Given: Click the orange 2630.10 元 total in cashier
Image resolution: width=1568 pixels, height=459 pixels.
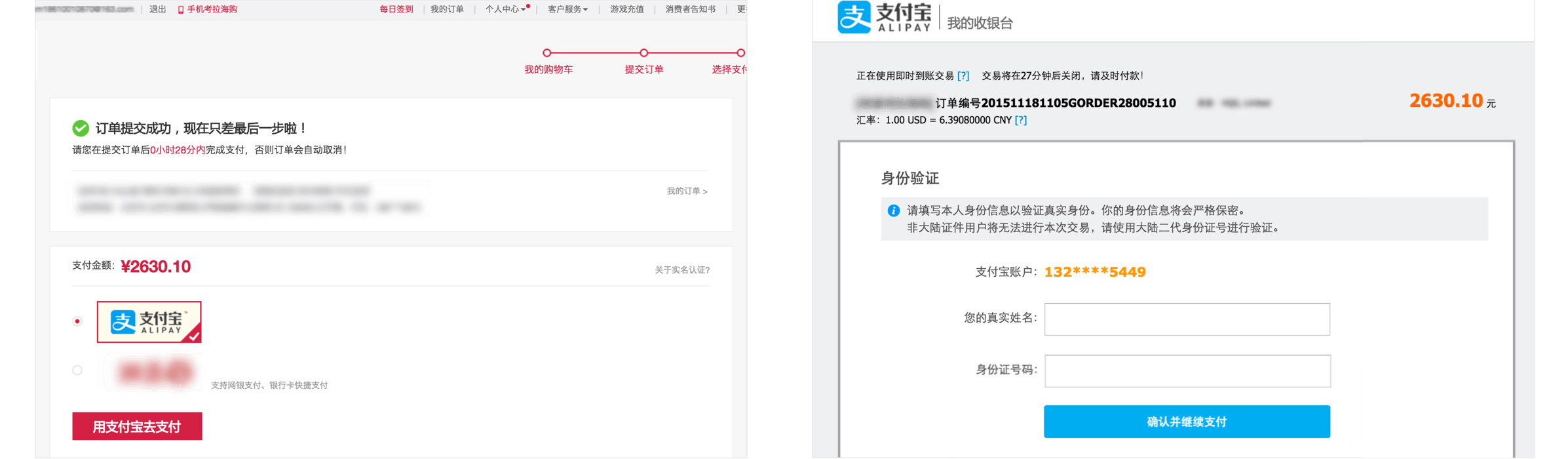Looking at the screenshot, I should (x=1452, y=101).
